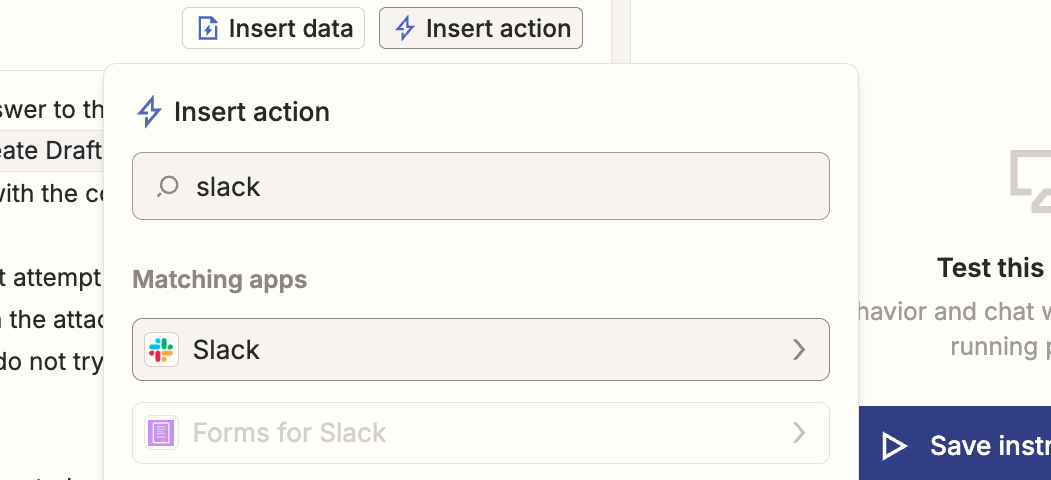Click the chat preview icon above Test this
The width and height of the screenshot is (1051, 480).
coord(1030,180)
